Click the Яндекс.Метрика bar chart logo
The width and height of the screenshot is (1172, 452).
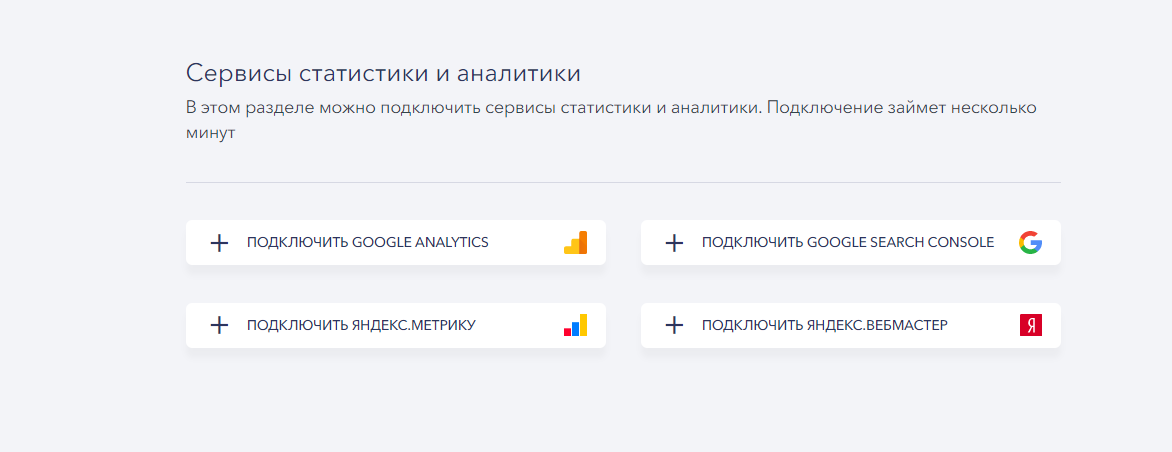click(575, 325)
